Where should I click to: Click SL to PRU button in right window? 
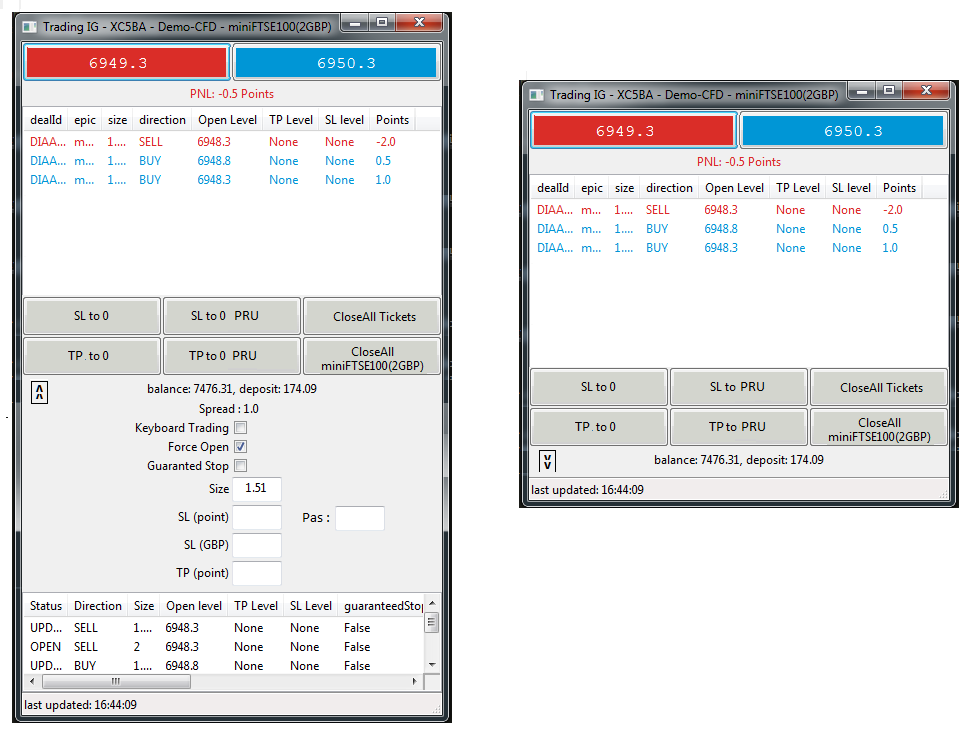(739, 387)
